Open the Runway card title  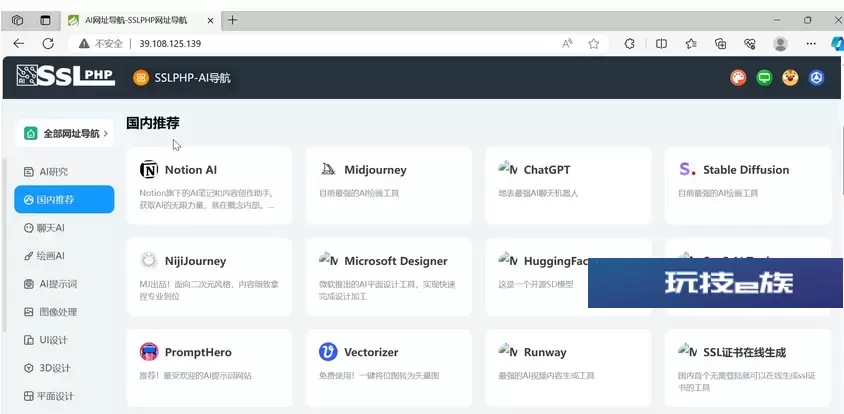tap(545, 353)
